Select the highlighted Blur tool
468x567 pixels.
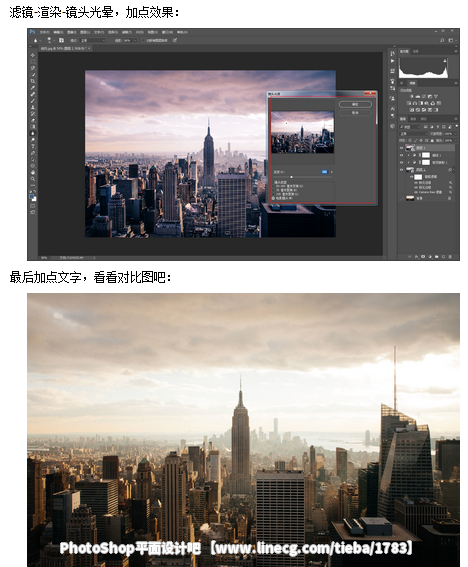click(x=33, y=133)
